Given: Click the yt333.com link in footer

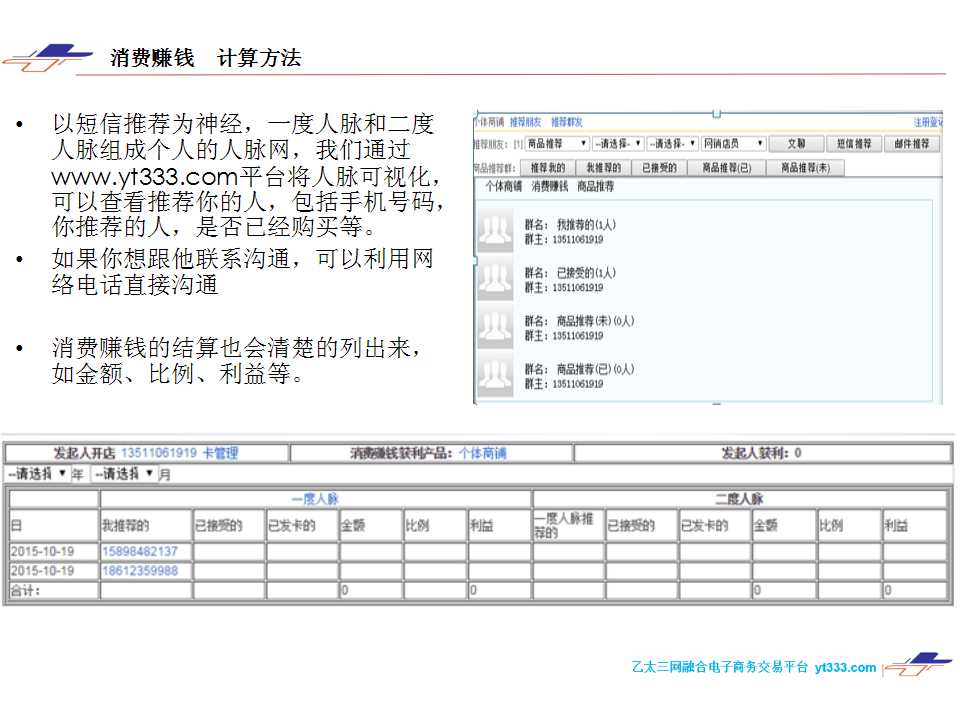Looking at the screenshot, I should pos(845,667).
